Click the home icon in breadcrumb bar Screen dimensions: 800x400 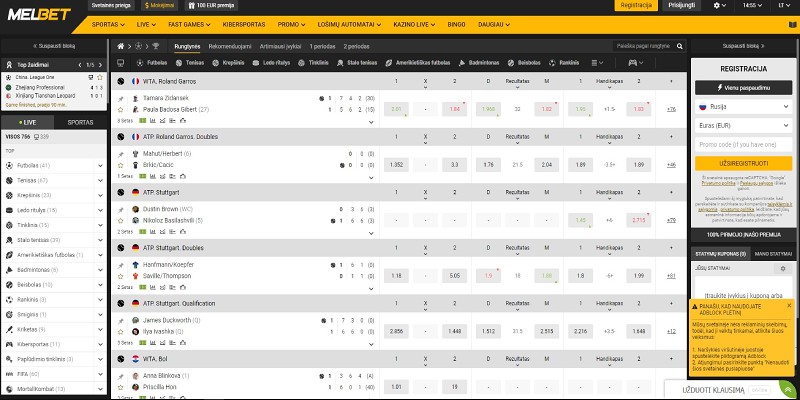pos(121,46)
